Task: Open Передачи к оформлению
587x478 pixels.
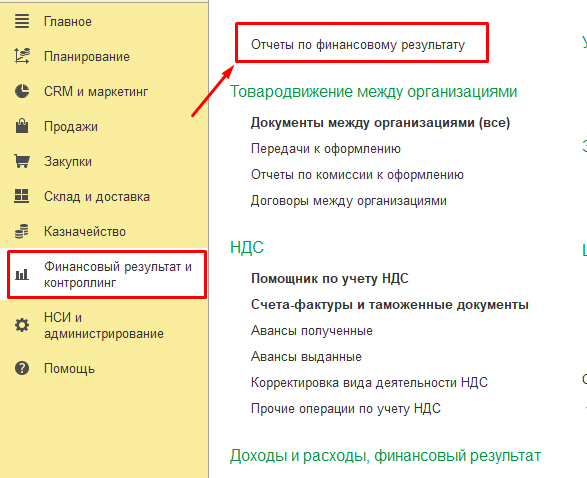Action: (x=326, y=149)
